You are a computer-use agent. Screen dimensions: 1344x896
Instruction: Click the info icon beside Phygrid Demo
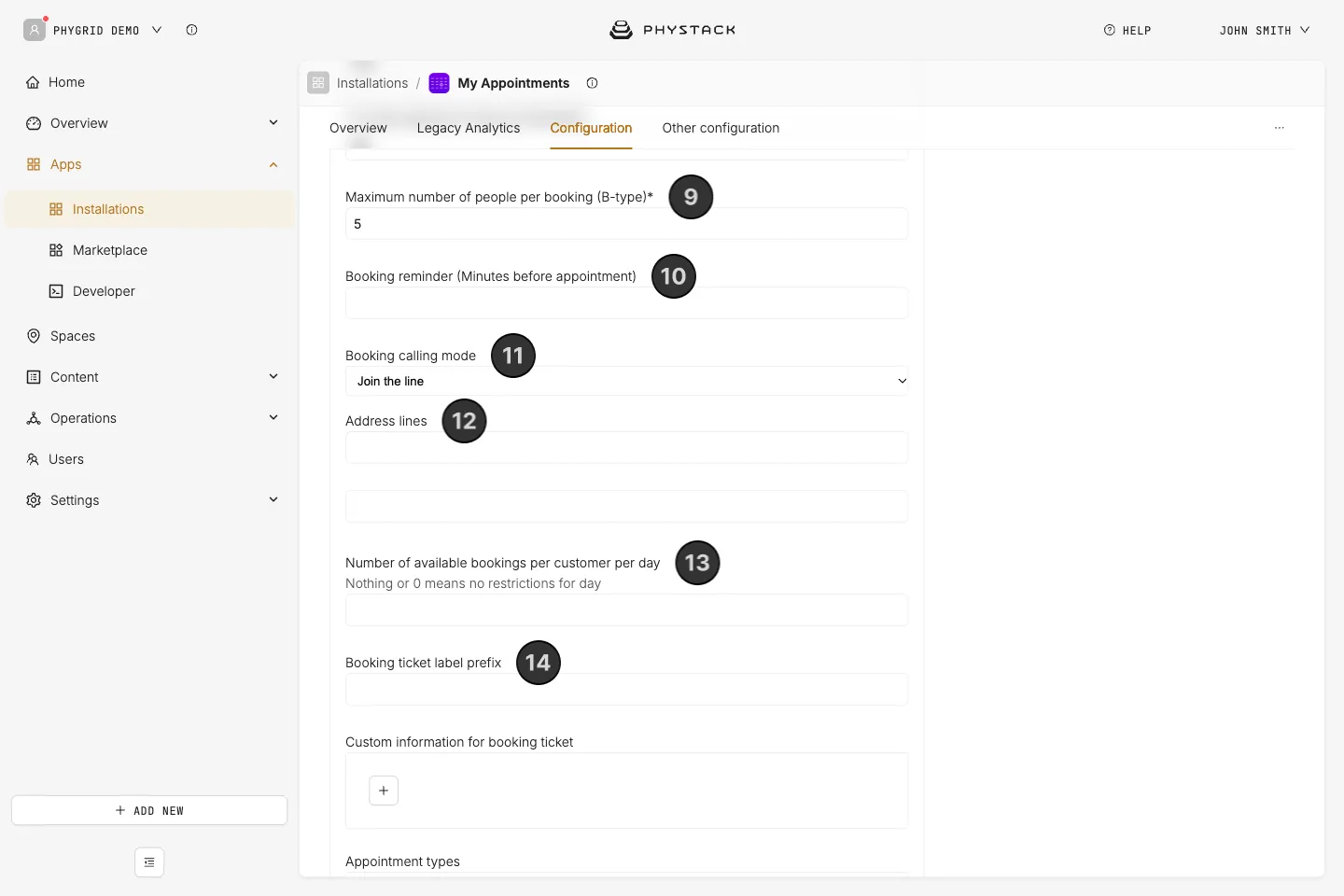[191, 30]
